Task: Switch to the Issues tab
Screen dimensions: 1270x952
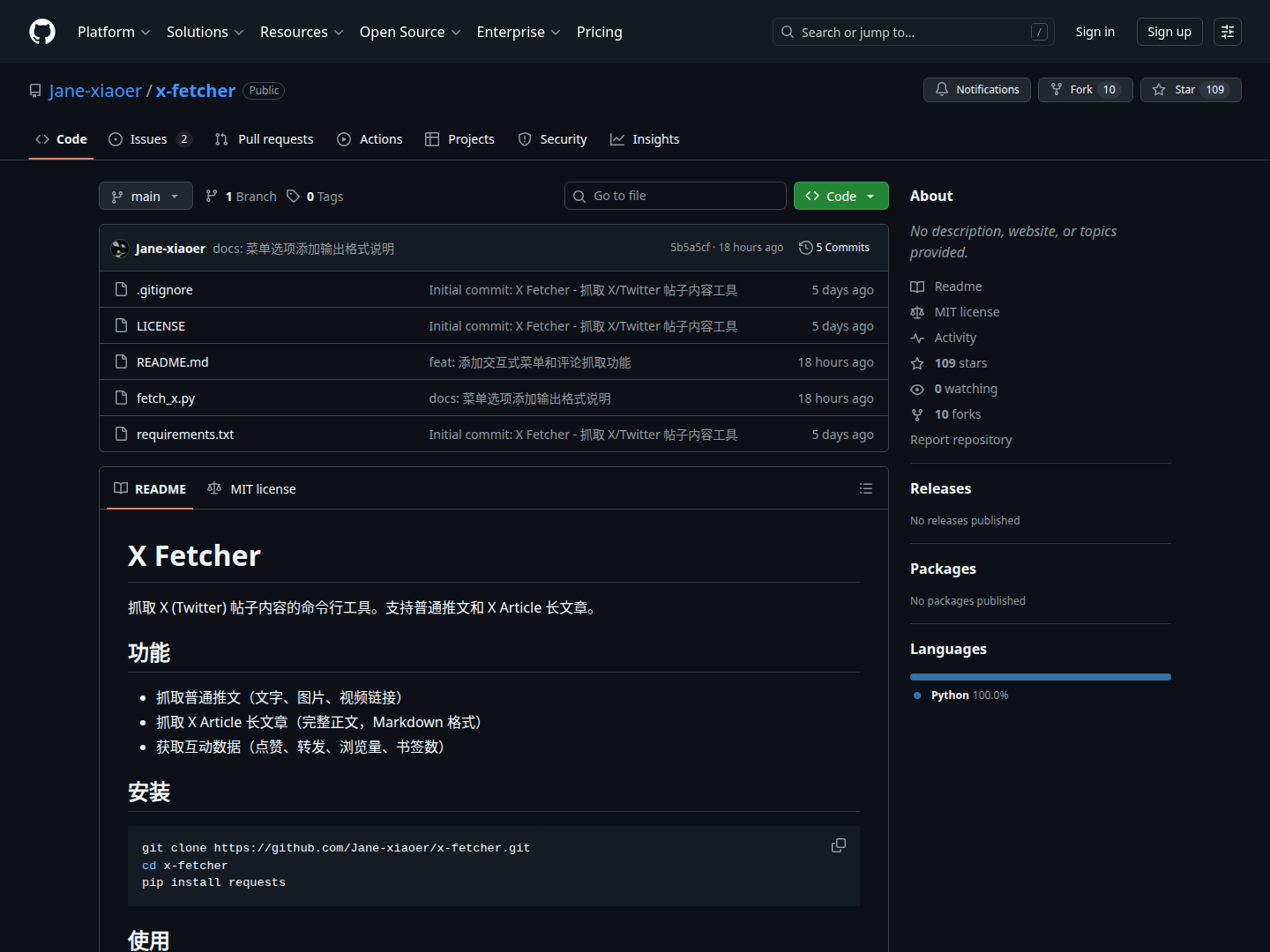Action: point(148,139)
